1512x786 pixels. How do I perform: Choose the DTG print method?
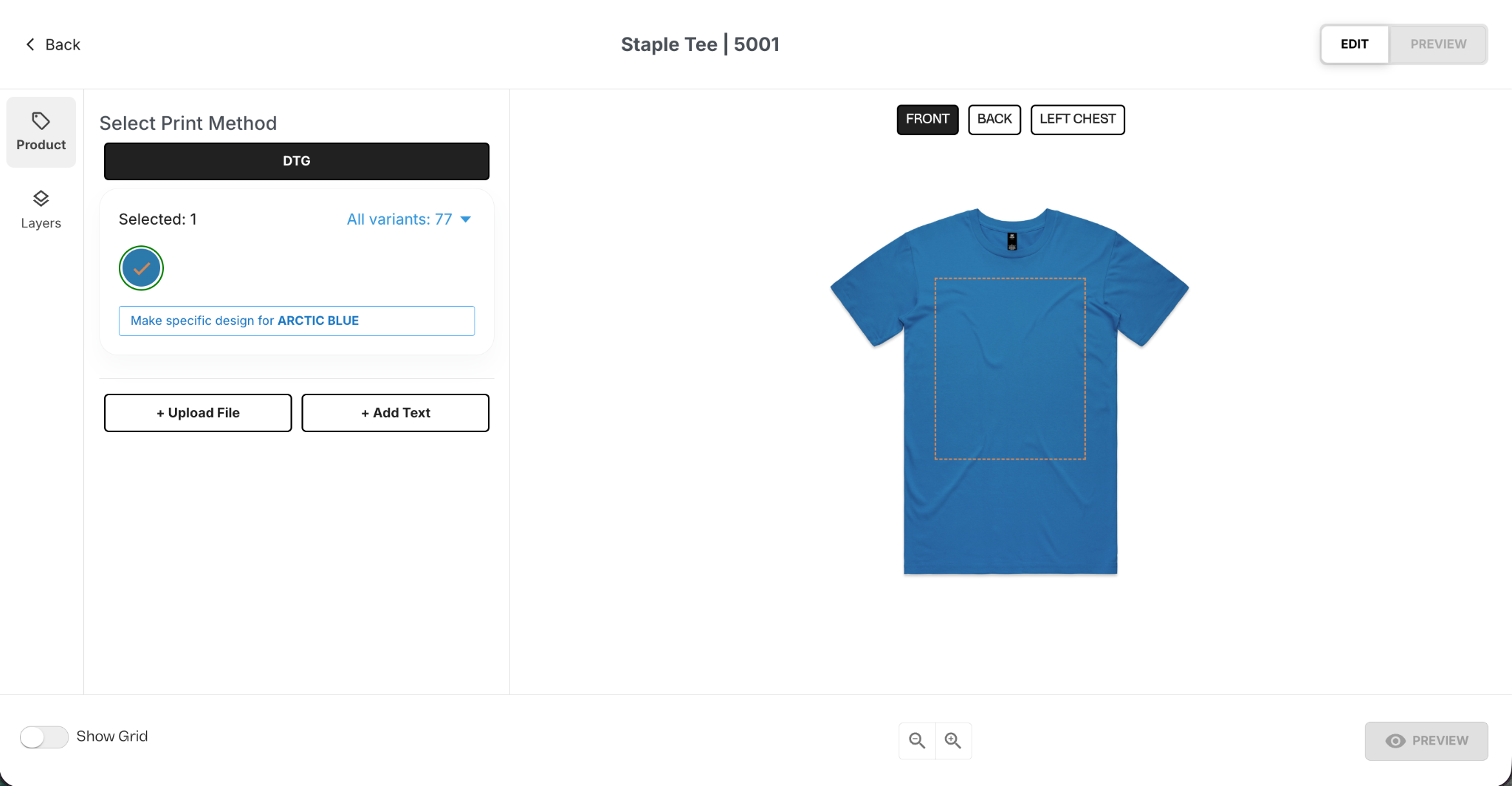[296, 161]
